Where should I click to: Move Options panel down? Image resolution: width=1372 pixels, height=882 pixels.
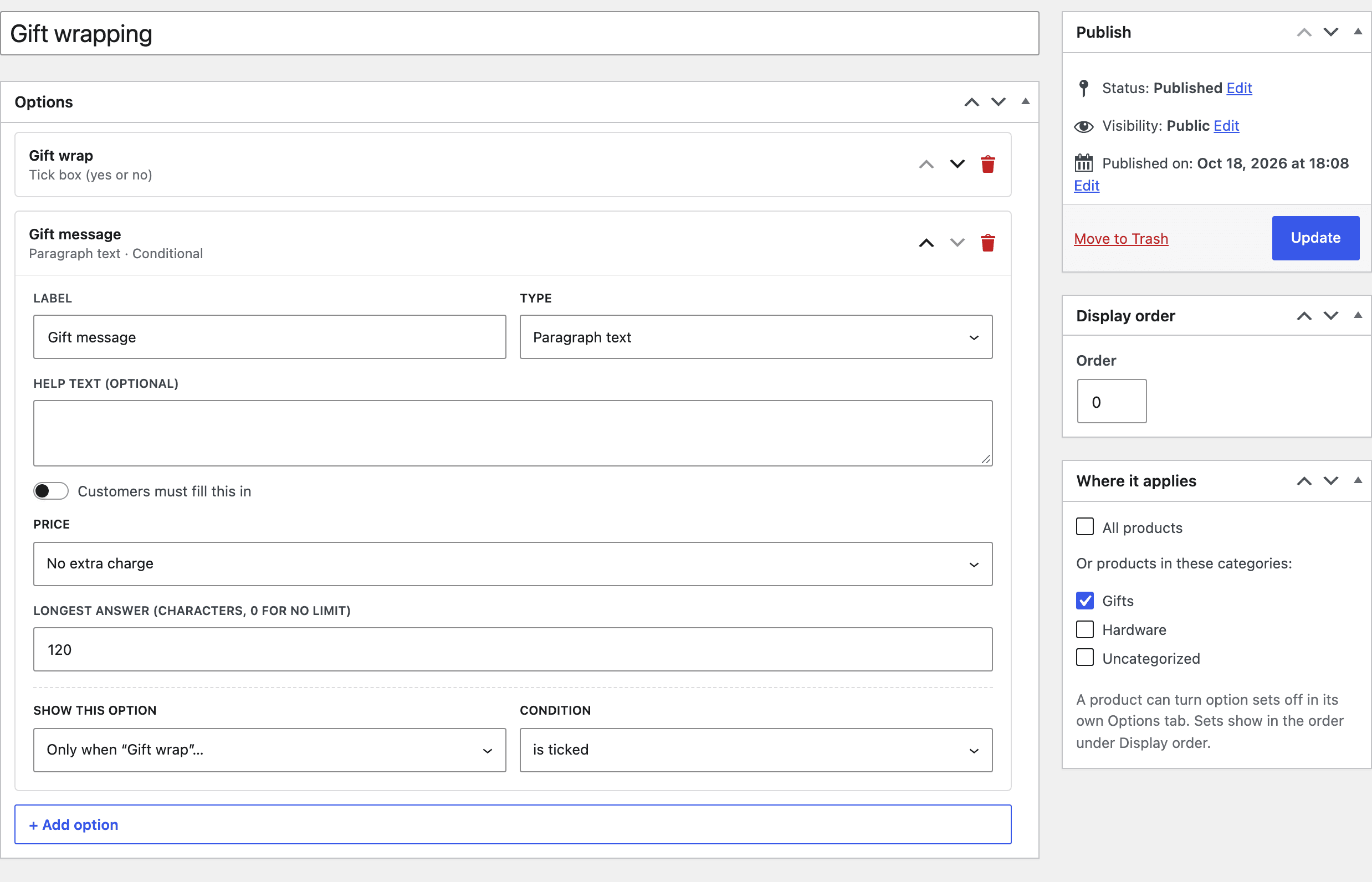999,102
